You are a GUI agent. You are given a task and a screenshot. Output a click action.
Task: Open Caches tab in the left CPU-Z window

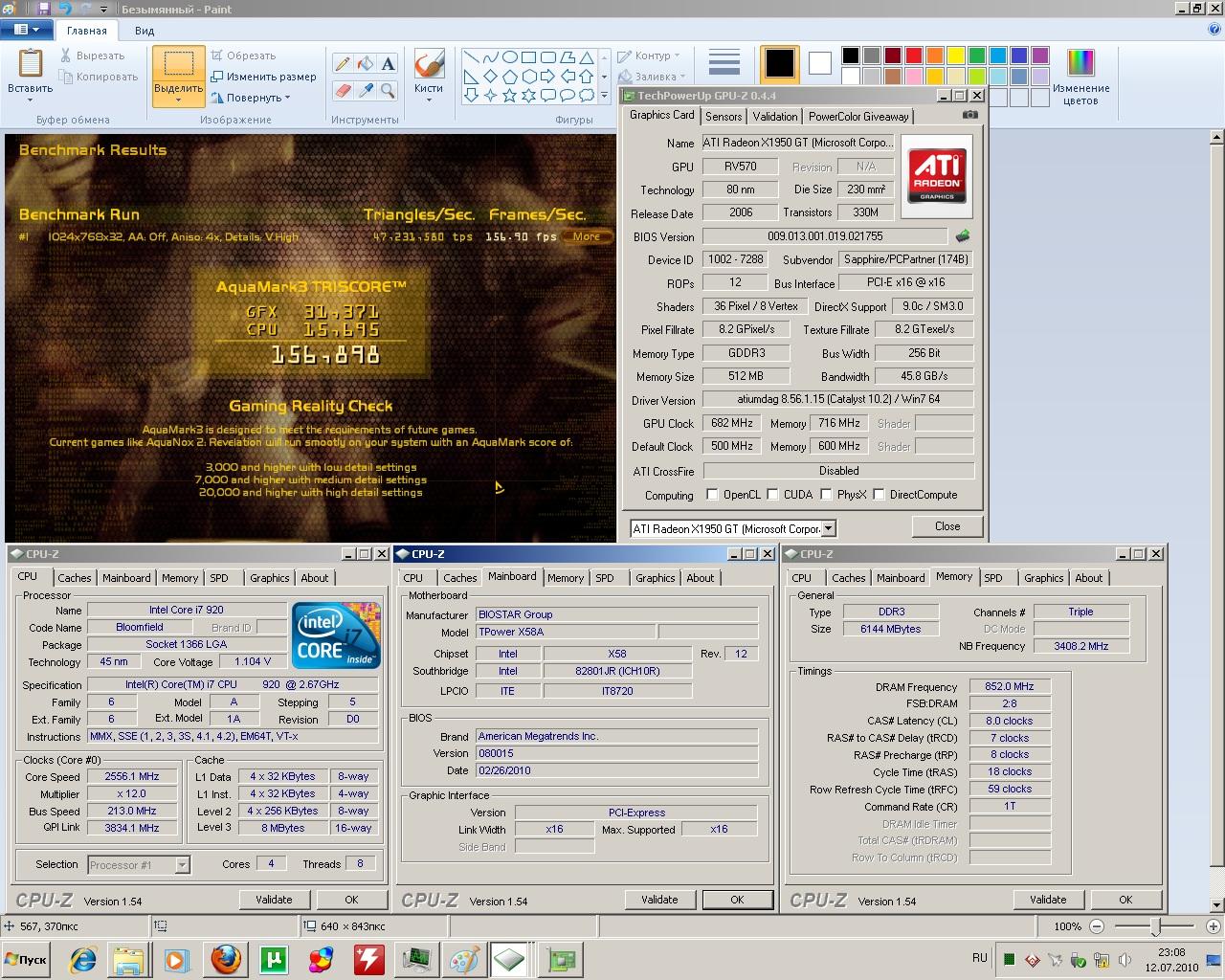point(75,578)
